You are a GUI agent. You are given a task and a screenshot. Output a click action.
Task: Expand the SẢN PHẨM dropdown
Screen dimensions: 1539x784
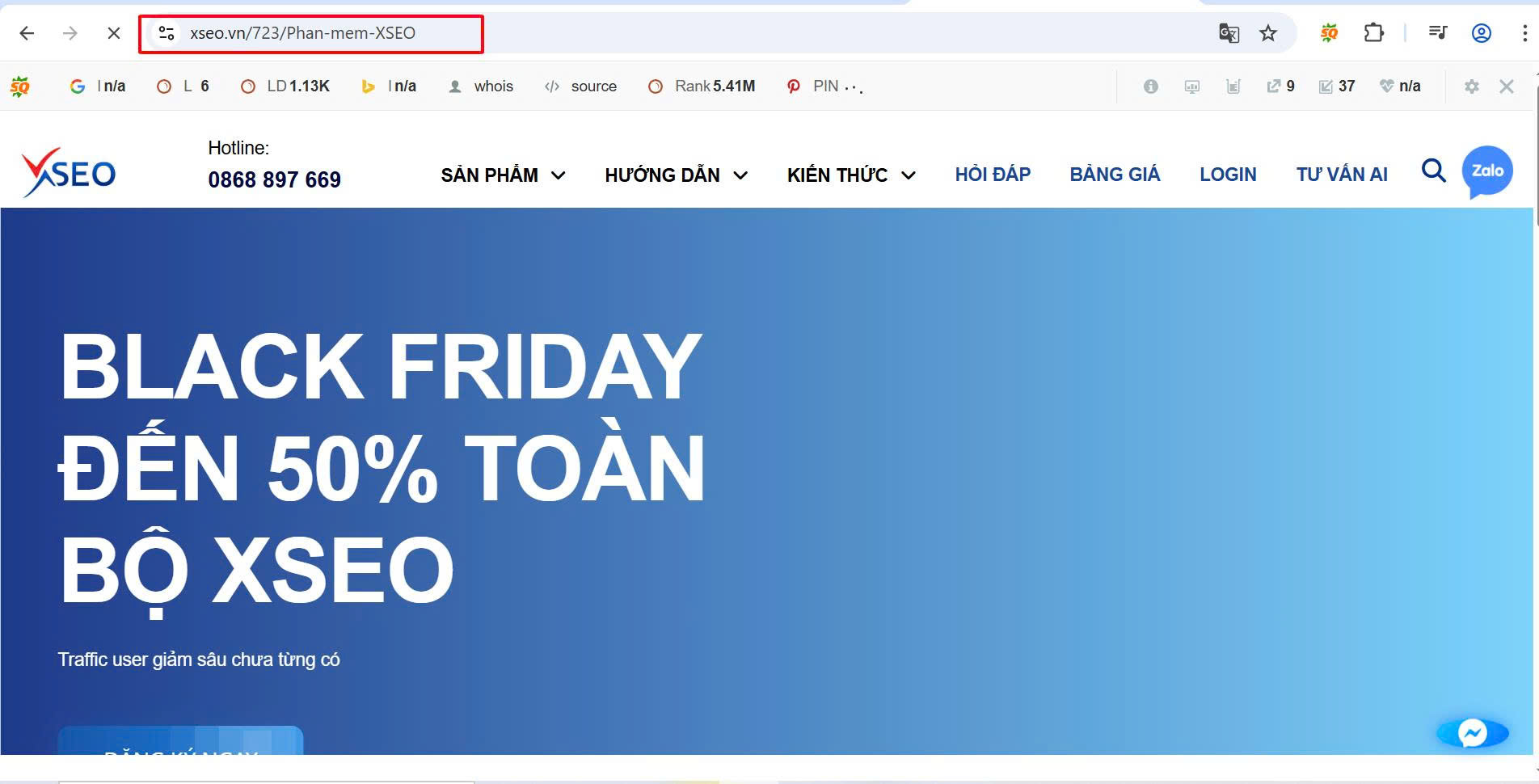[x=503, y=175]
